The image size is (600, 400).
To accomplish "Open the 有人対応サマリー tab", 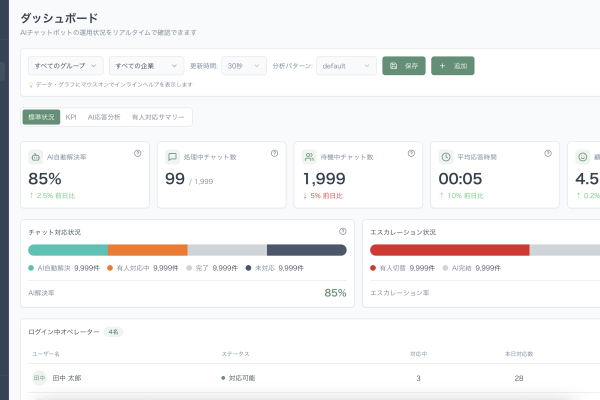I will (x=158, y=117).
